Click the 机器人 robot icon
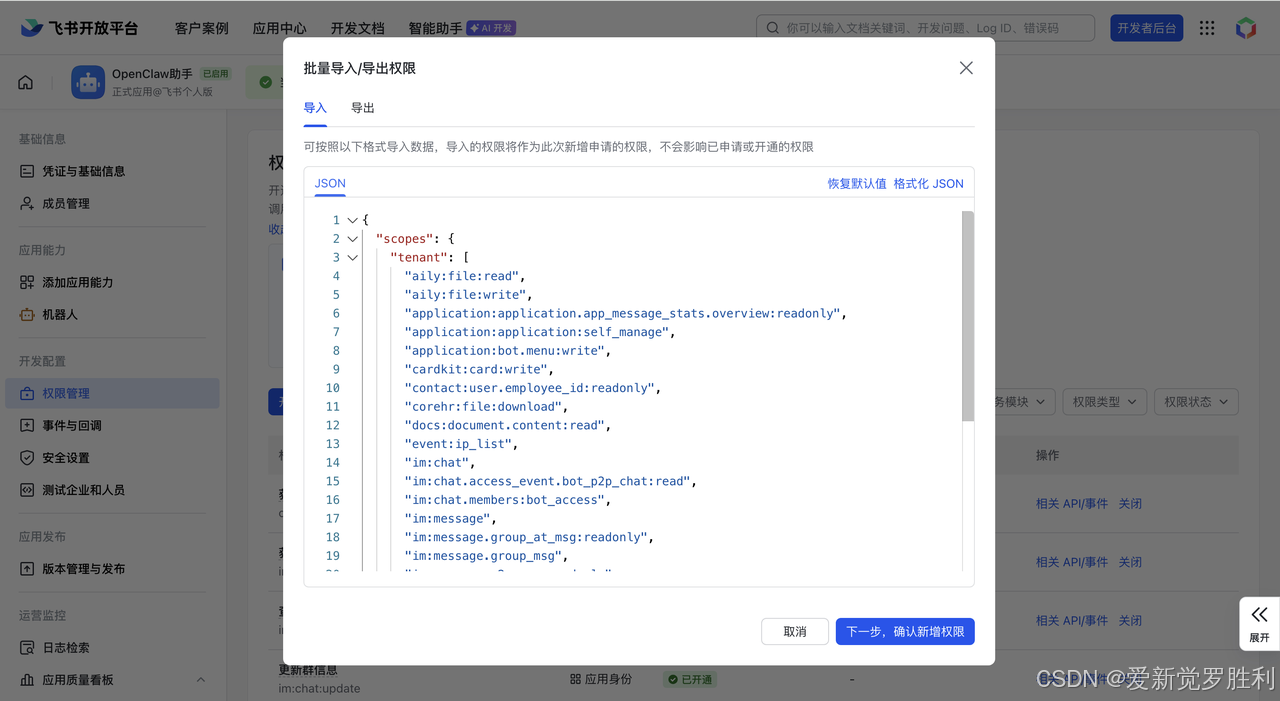 pos(27,314)
